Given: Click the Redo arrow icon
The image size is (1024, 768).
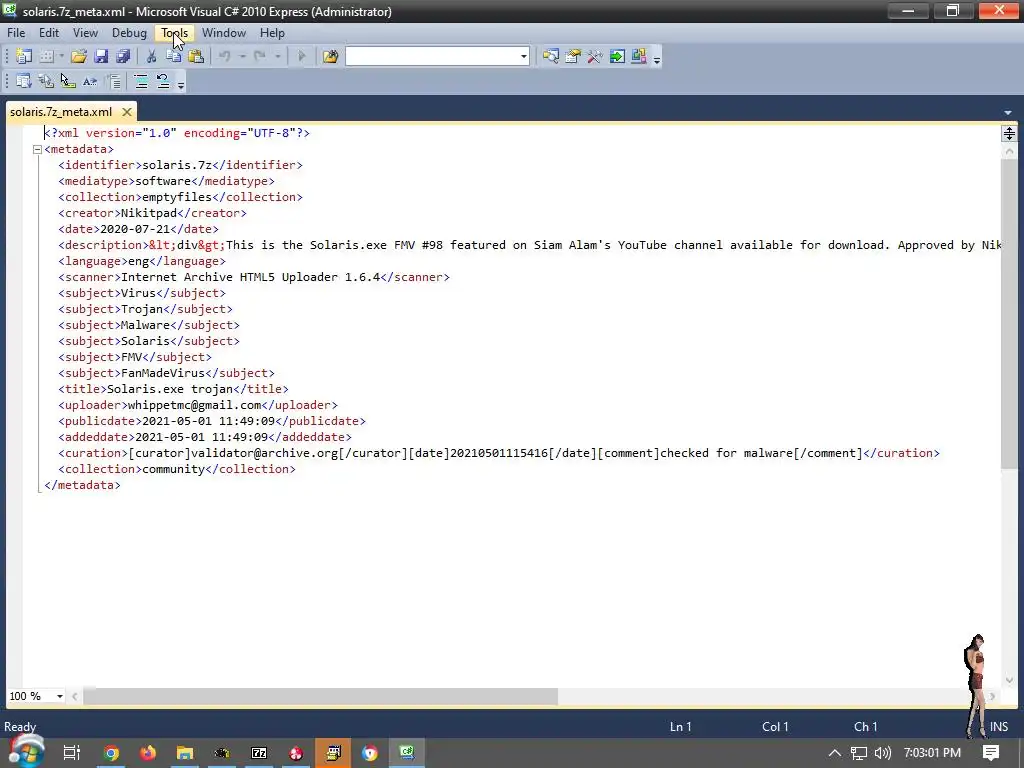Looking at the screenshot, I should pyautogui.click(x=259, y=57).
